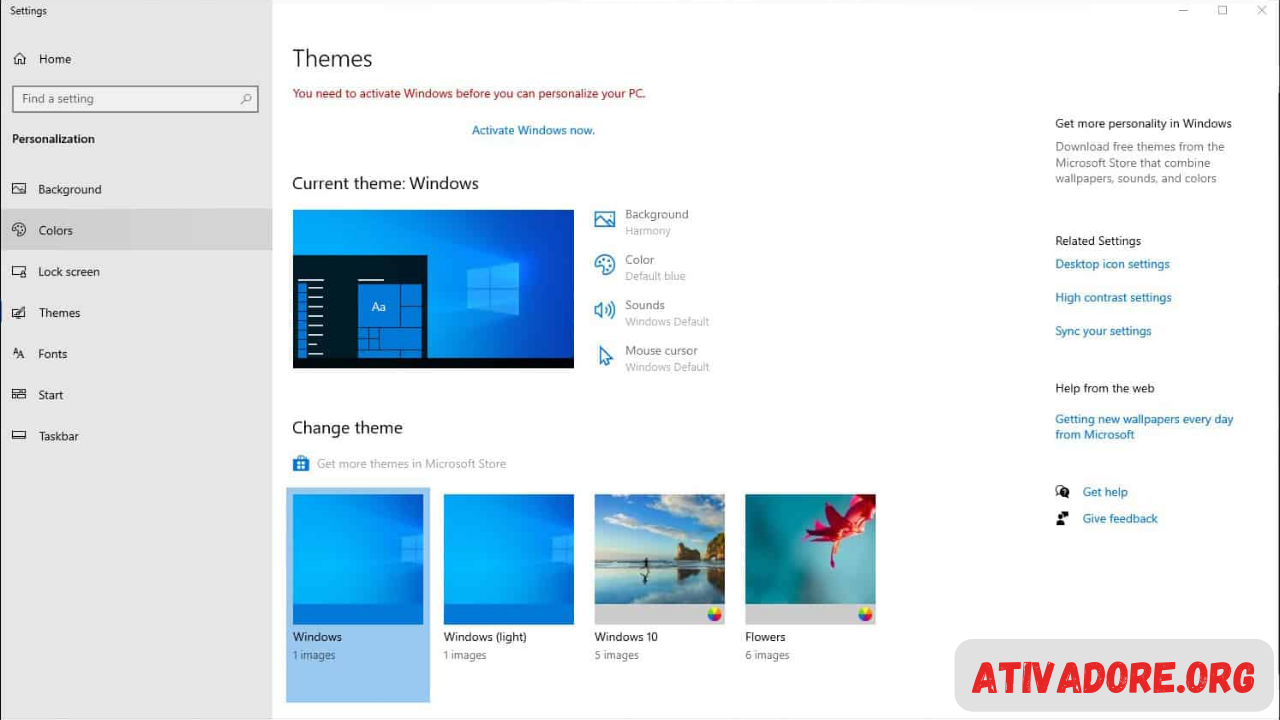Click the color wheel badge on Flowers theme
Viewport: 1280px width, 720px height.
point(865,614)
